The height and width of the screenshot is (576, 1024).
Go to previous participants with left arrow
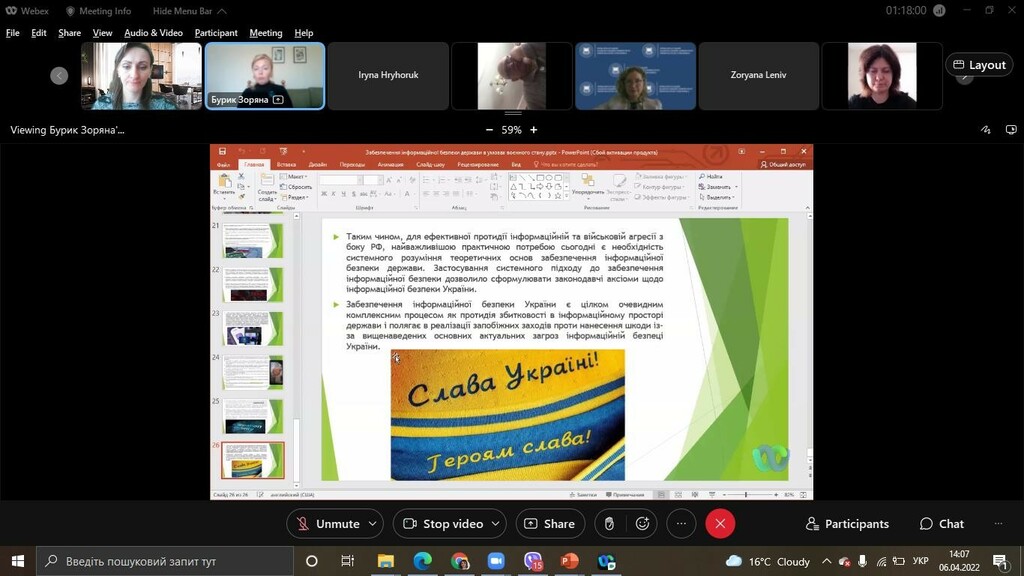click(59, 76)
